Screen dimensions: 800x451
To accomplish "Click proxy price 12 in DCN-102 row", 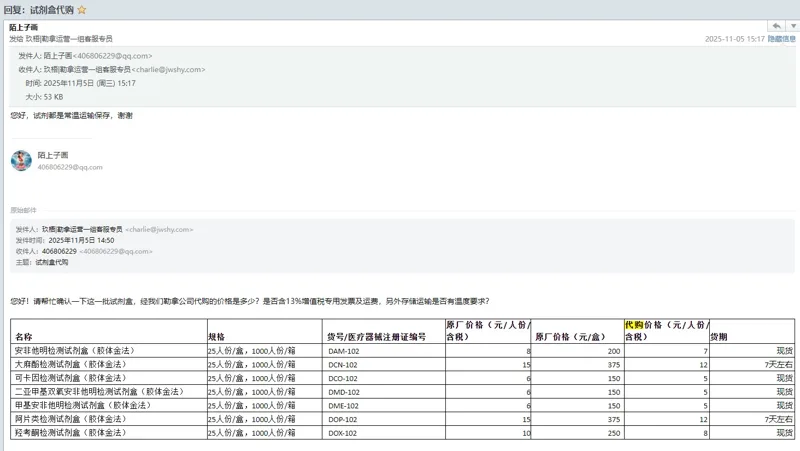I will point(704,365).
